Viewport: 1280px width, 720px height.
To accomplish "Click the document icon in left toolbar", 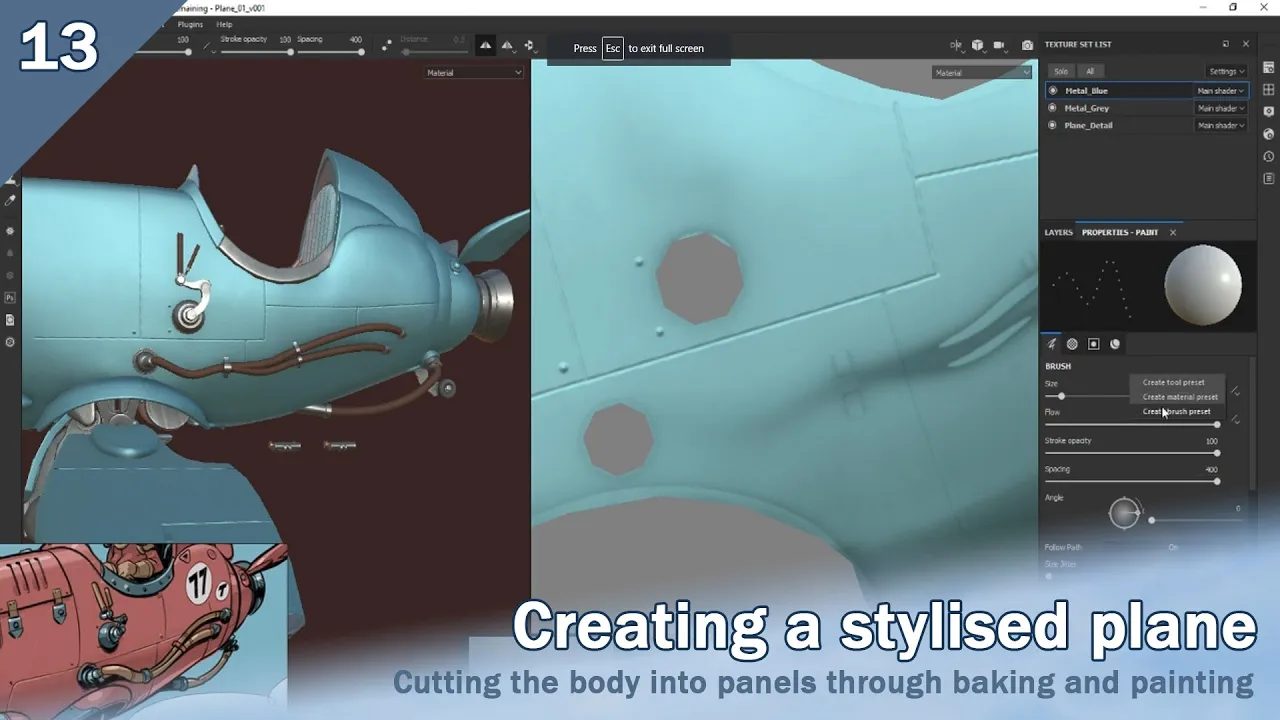I will pyautogui.click(x=10, y=320).
